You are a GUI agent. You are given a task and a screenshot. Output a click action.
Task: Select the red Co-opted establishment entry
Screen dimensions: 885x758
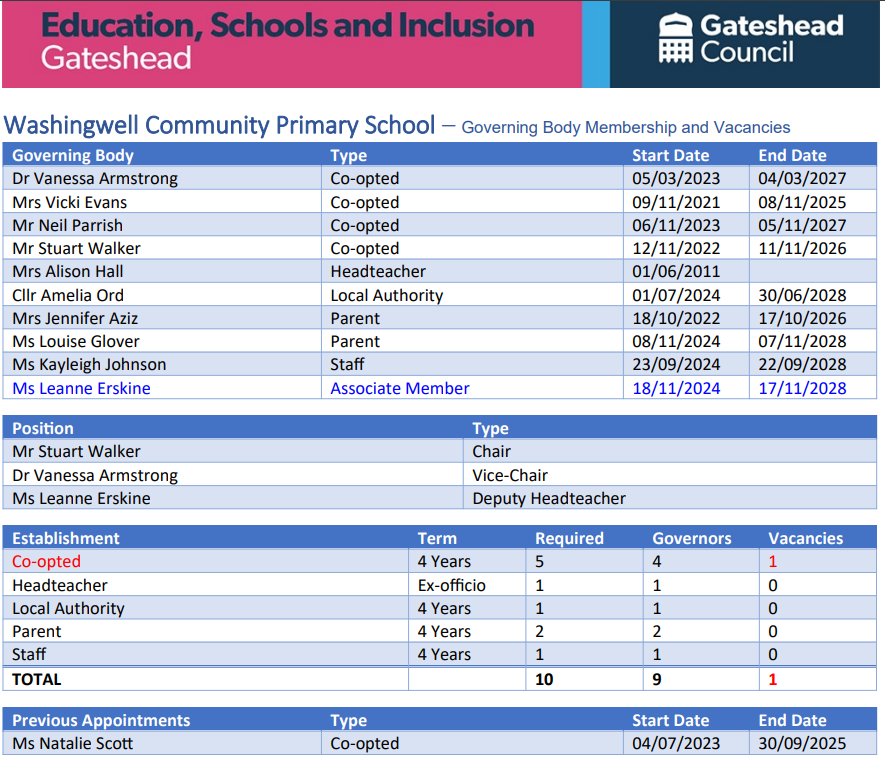[46, 562]
